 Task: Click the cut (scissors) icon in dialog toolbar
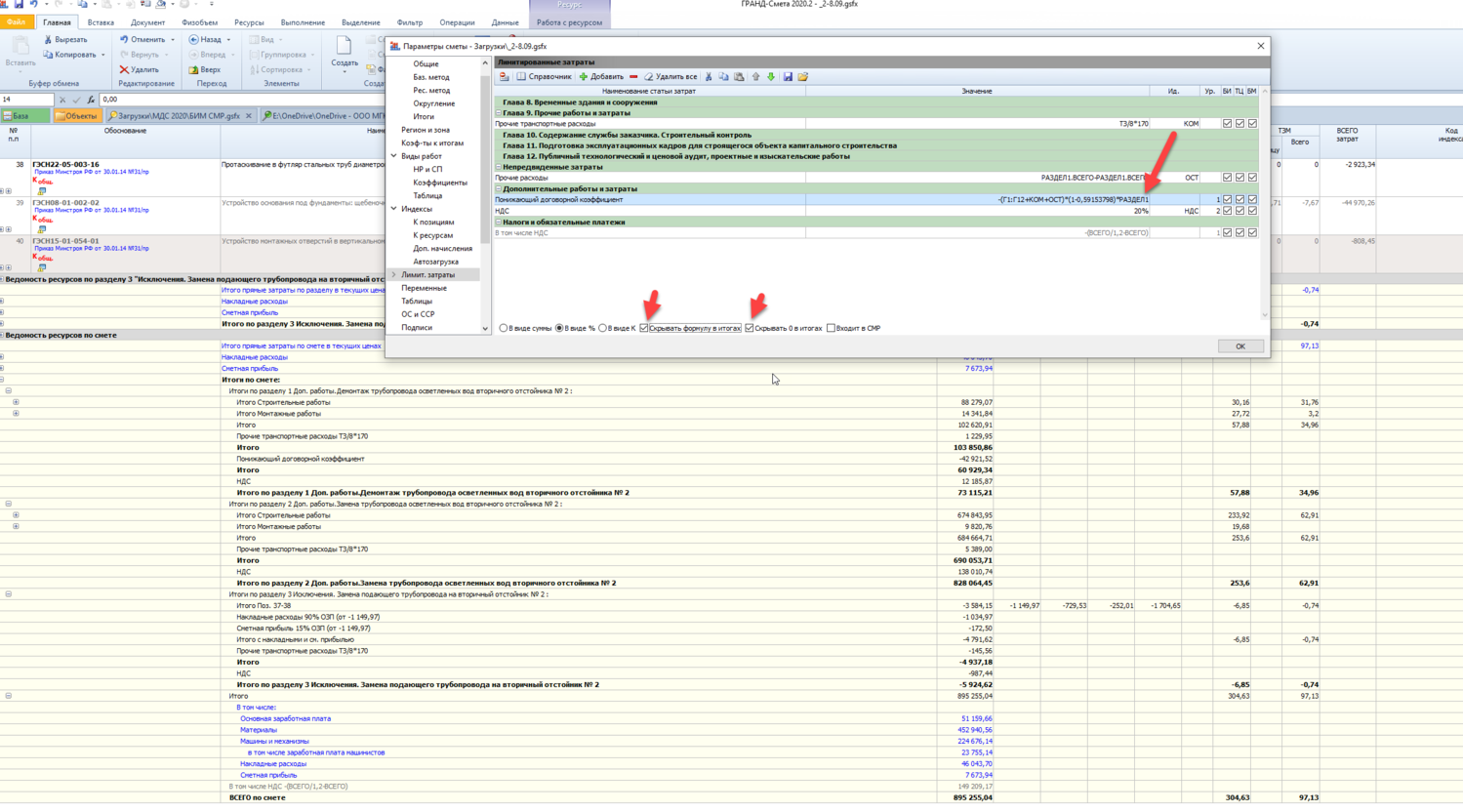(x=709, y=77)
